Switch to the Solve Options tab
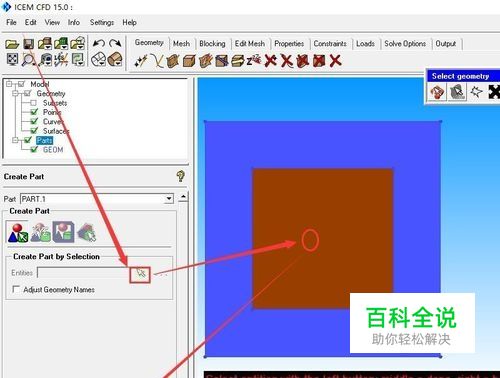The height and width of the screenshot is (378, 500). coord(405,44)
